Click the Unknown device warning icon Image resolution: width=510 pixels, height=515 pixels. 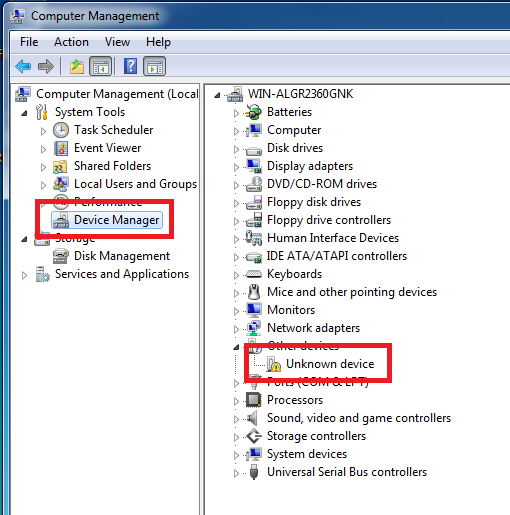[274, 364]
